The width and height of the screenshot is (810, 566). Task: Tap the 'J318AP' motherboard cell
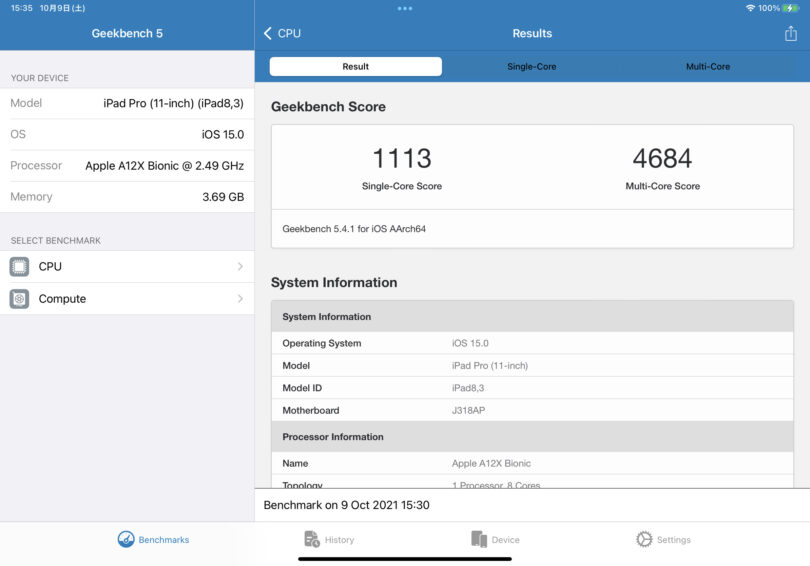click(469, 411)
